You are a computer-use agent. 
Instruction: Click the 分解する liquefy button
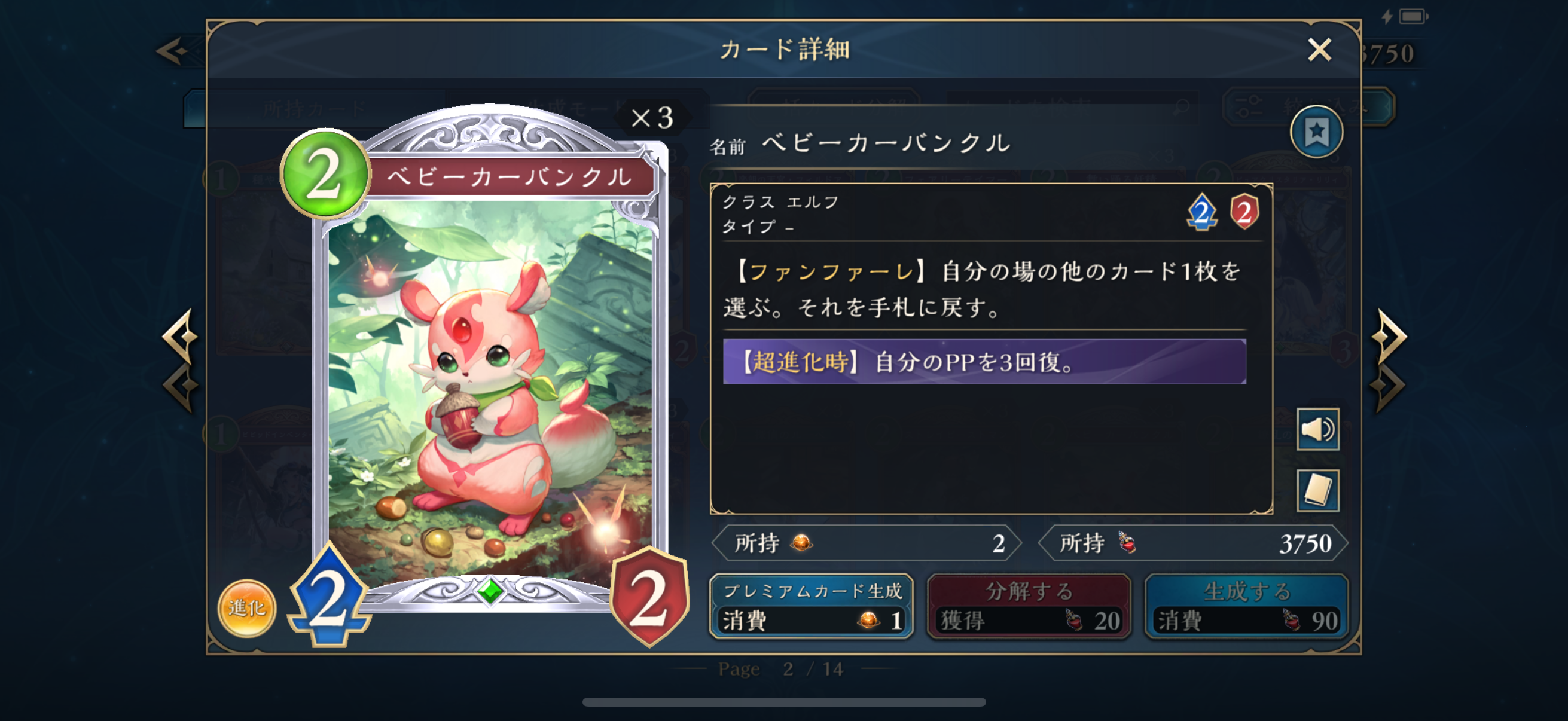1029,607
